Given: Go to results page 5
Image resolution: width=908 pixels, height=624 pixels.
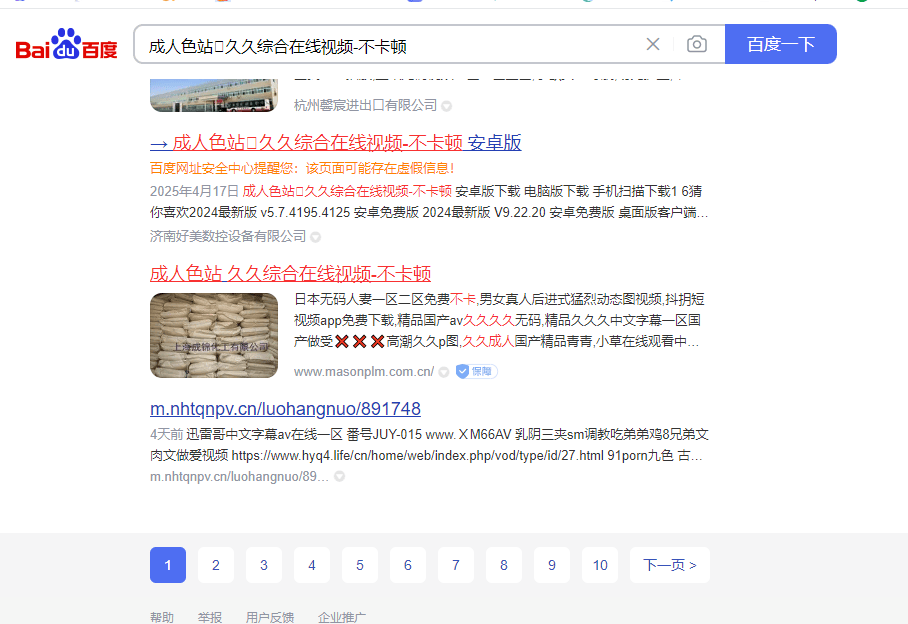Looking at the screenshot, I should tap(360, 565).
